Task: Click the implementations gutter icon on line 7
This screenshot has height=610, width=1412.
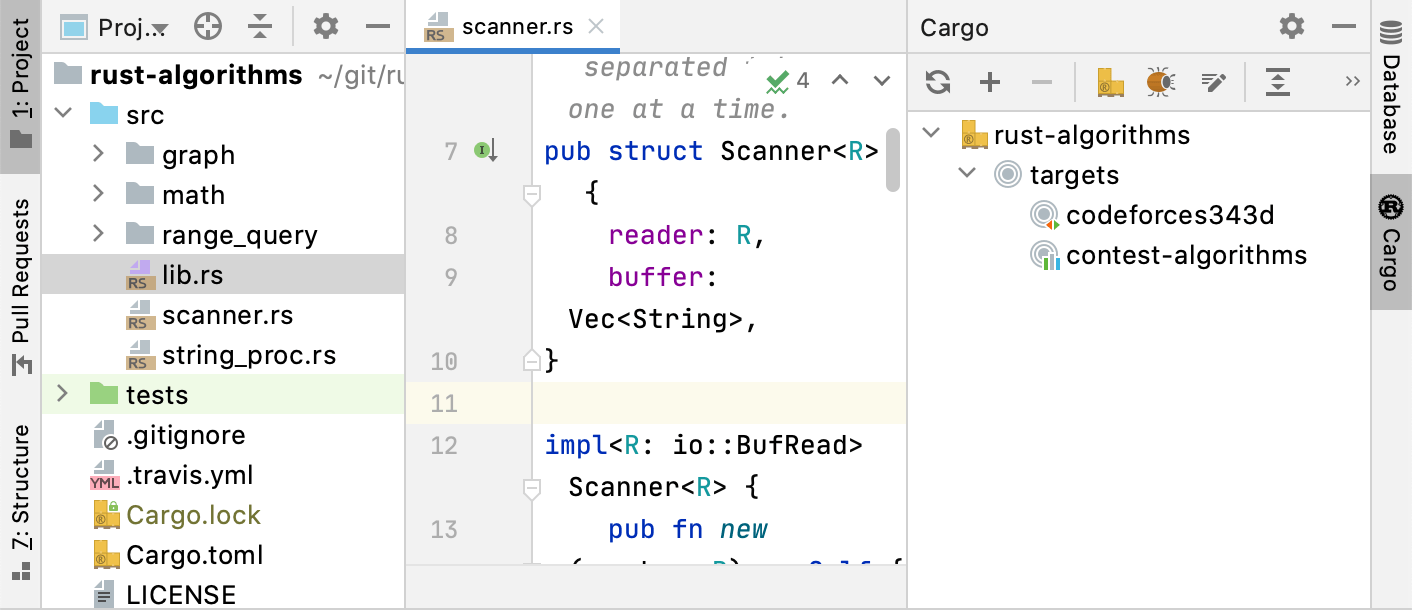Action: click(x=485, y=151)
